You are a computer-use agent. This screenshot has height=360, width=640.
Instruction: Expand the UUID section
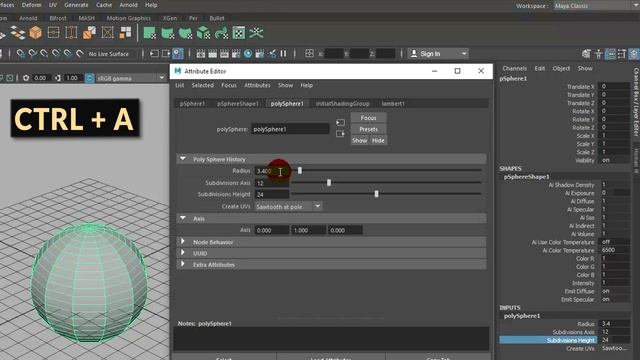(x=183, y=253)
